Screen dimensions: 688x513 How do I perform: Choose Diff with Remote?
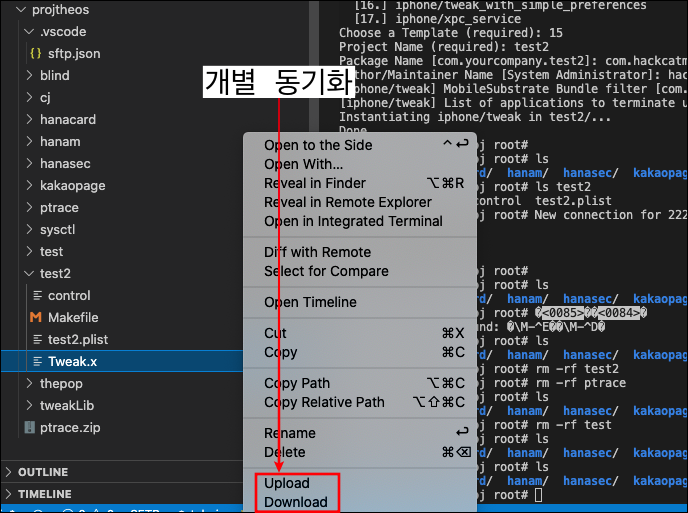coord(360,252)
